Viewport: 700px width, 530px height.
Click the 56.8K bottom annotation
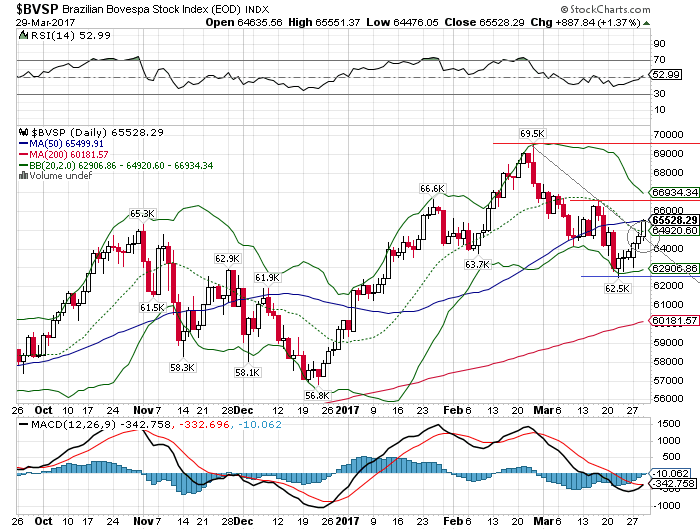point(317,396)
